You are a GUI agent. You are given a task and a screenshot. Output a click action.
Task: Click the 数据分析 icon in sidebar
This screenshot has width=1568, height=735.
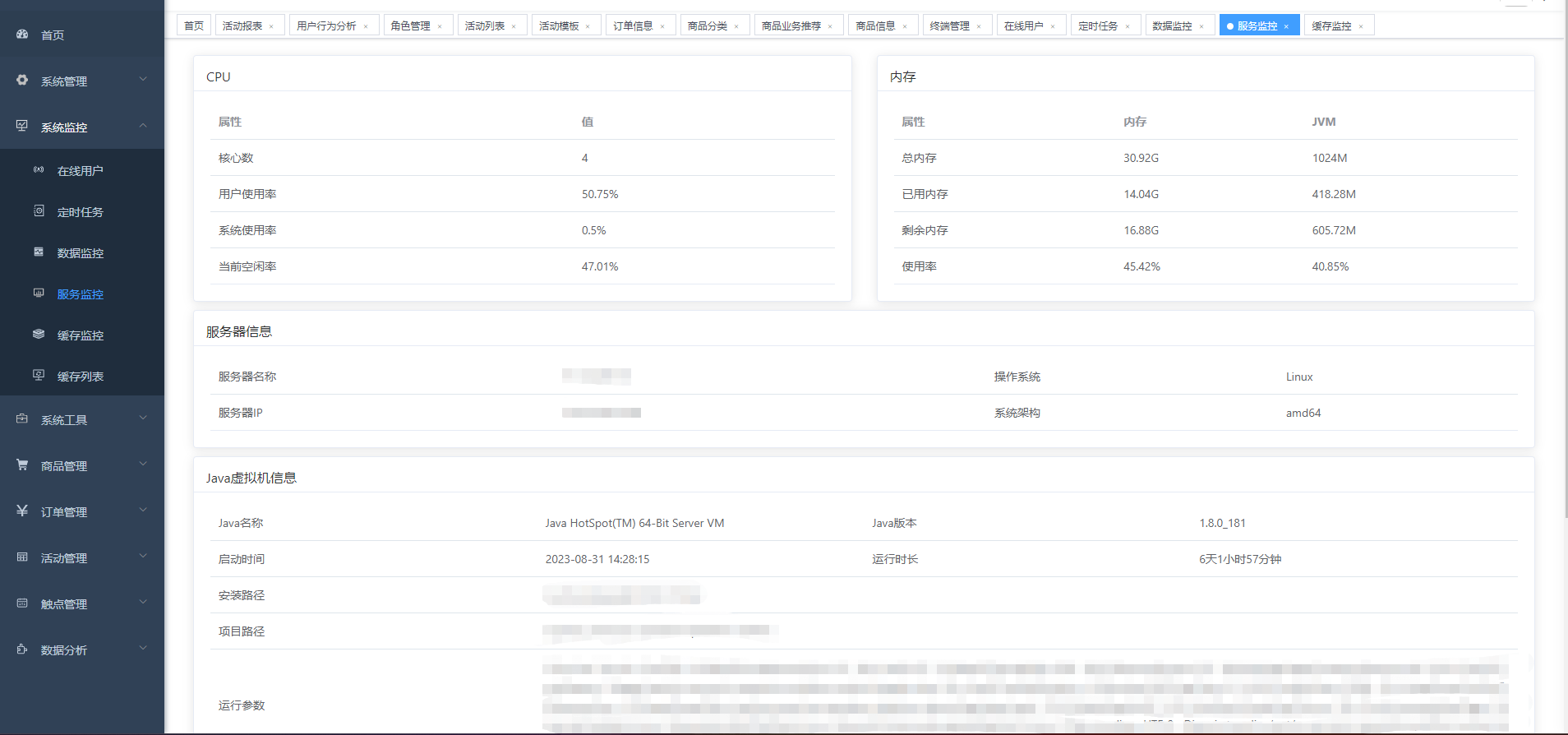(x=22, y=649)
